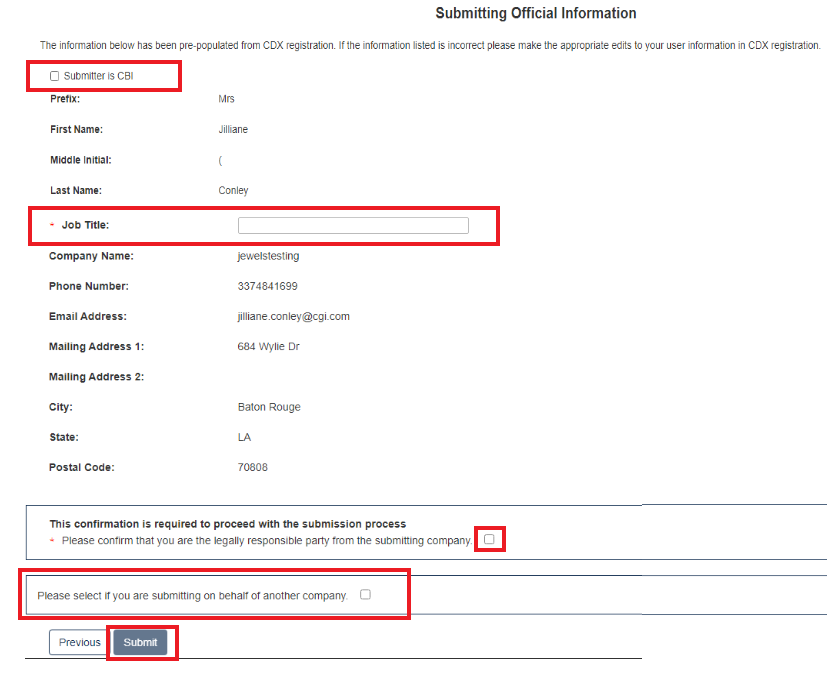Click the Previous button
Viewport: 827px width, 674px height.
click(79, 642)
